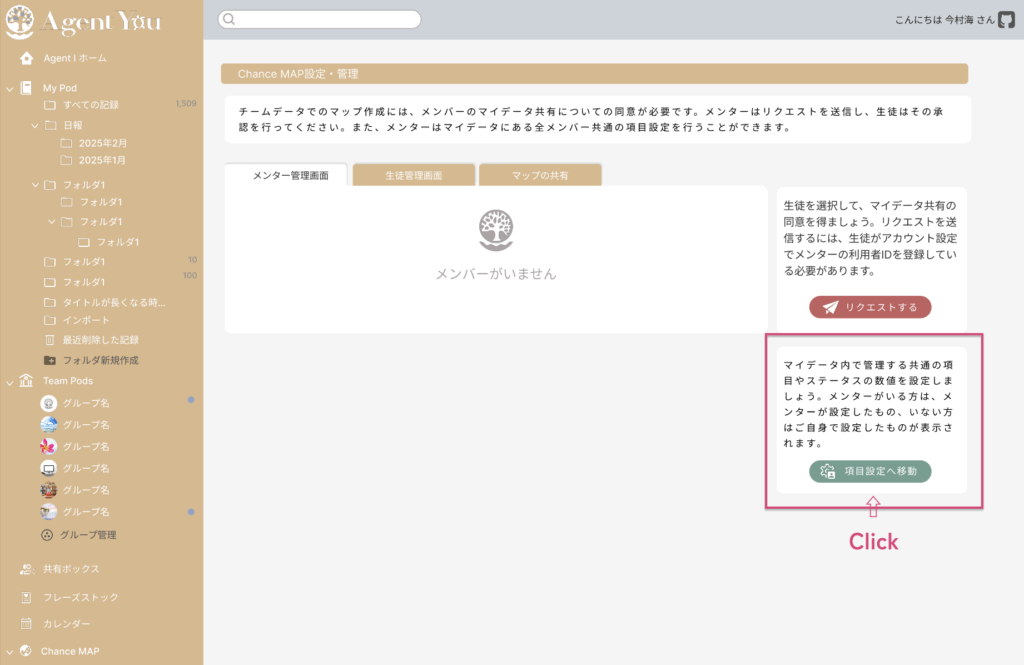Viewport: 1024px width, 665px height.
Task: Open the フォルダ新規作成 new folder icon
Action: pyautogui.click(x=50, y=360)
